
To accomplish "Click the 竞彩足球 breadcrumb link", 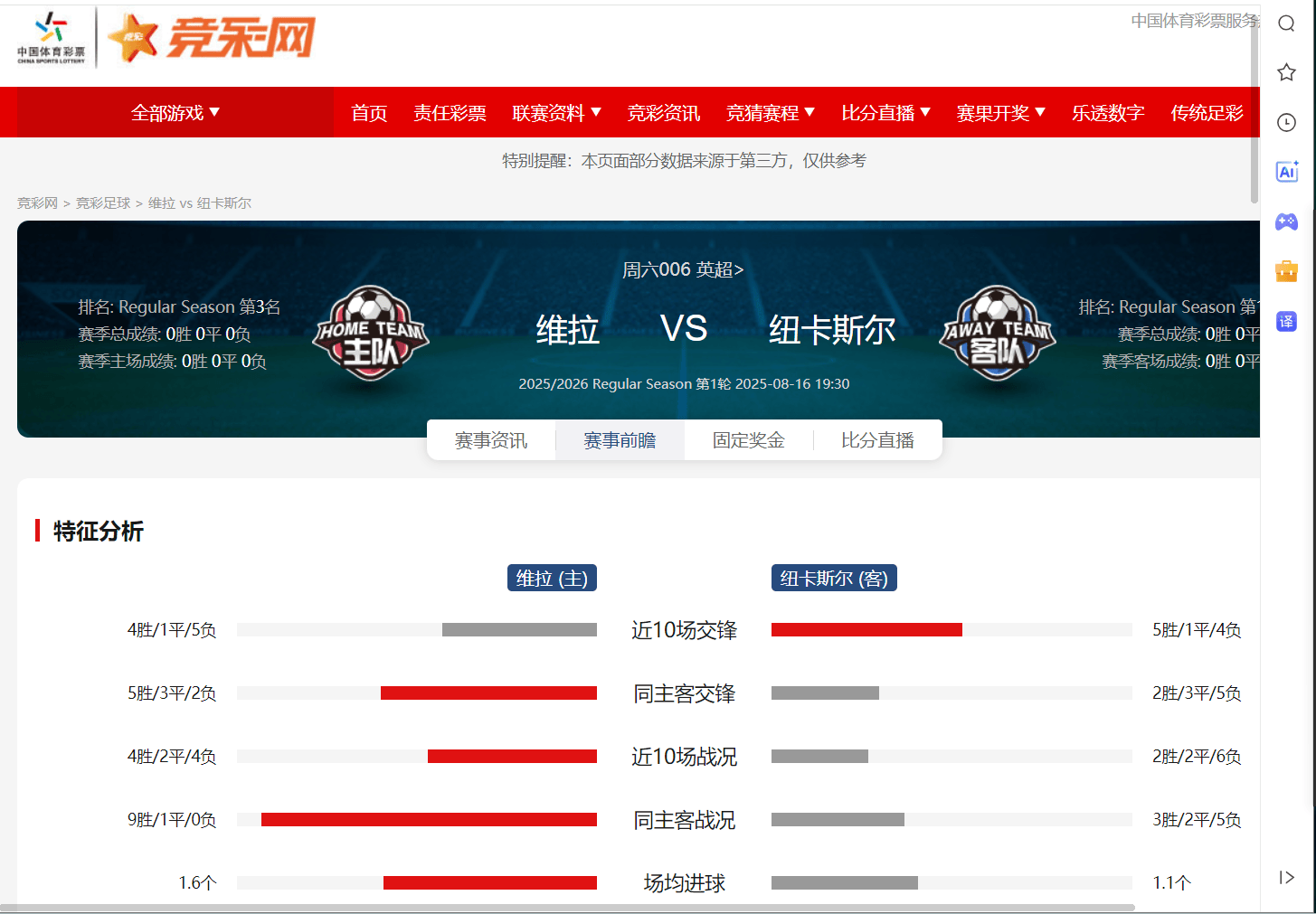I will 103,203.
